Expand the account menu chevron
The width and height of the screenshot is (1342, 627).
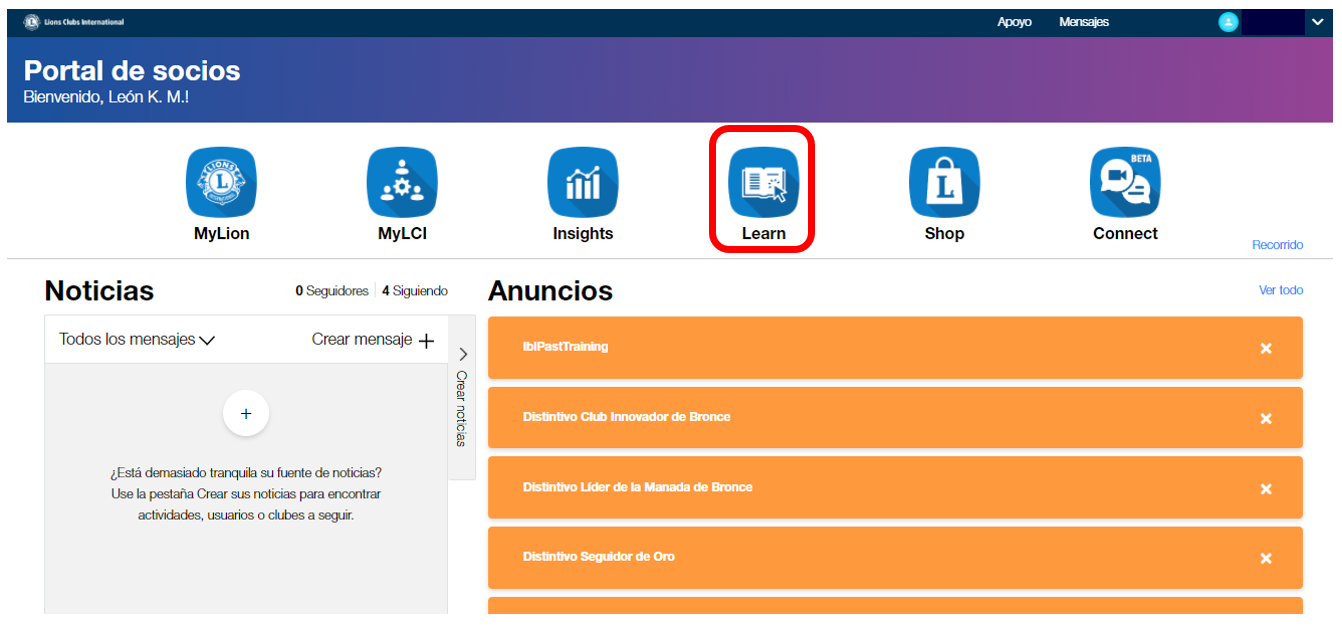click(x=1317, y=22)
